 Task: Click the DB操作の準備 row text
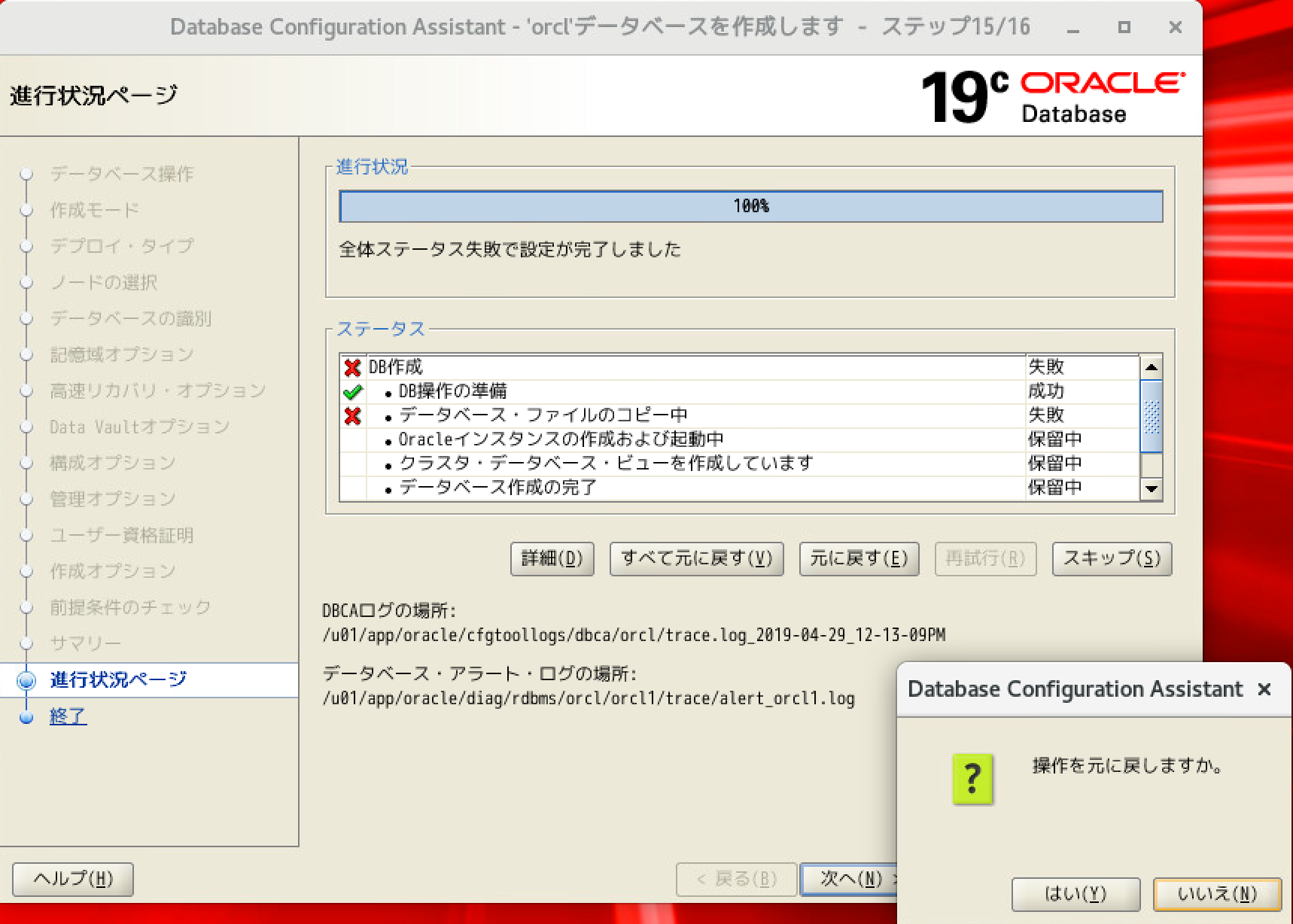[x=452, y=391]
